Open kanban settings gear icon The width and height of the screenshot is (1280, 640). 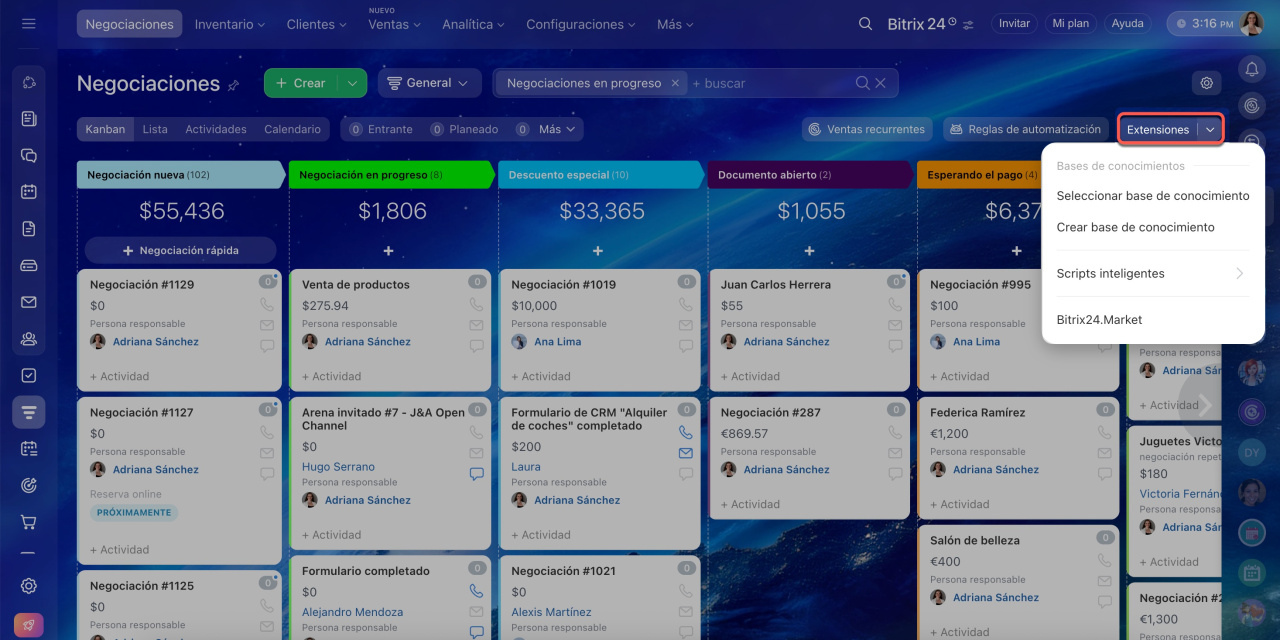click(1206, 83)
